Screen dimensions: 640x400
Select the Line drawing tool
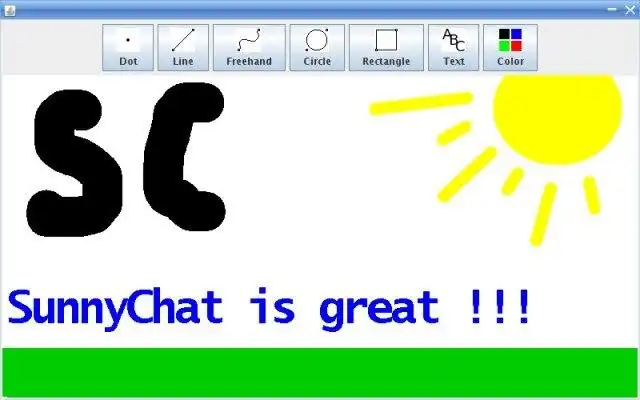pos(183,47)
